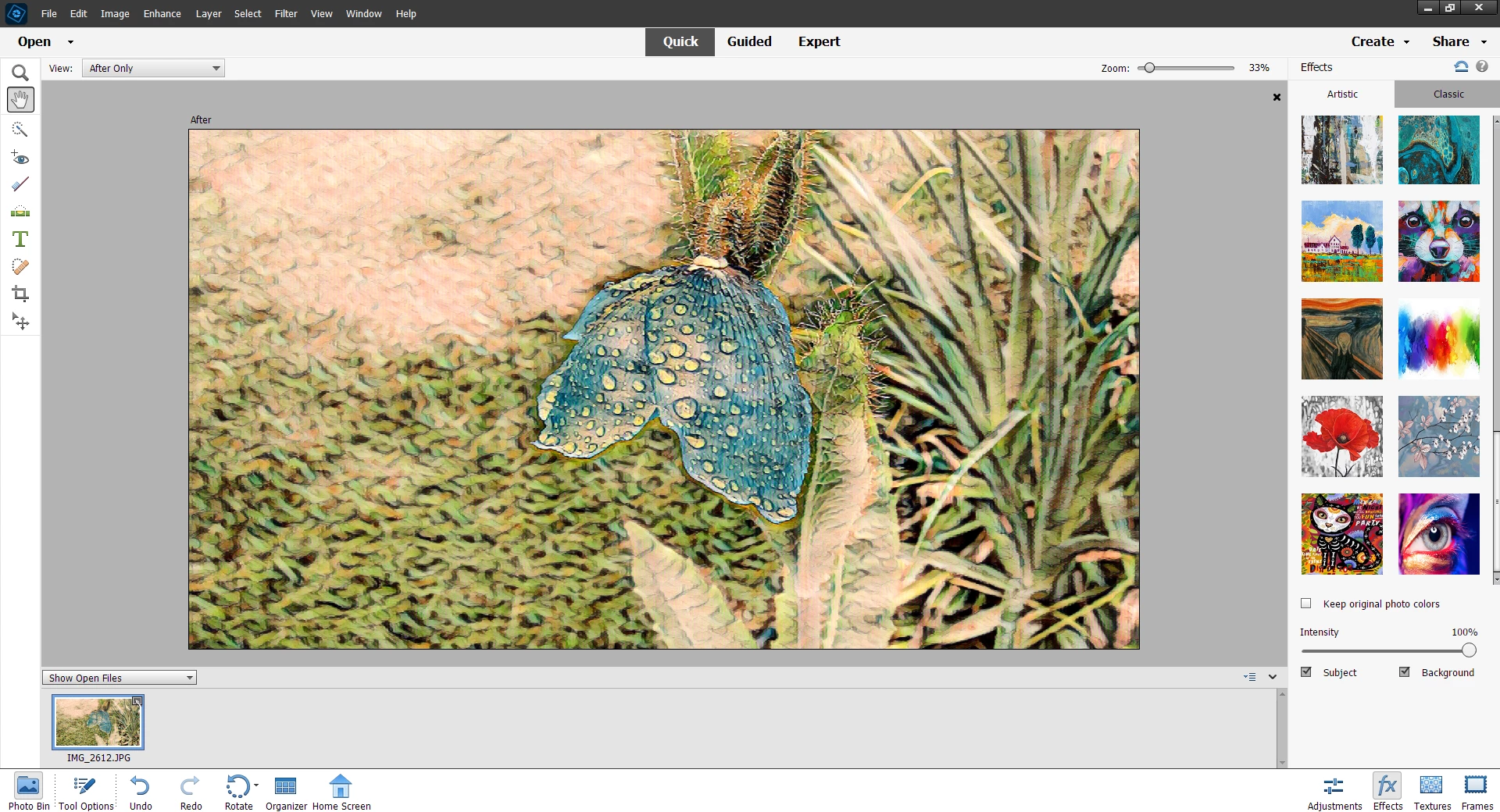Open photo bin options menu icon
Viewport: 1500px width, 812px height.
click(1250, 677)
